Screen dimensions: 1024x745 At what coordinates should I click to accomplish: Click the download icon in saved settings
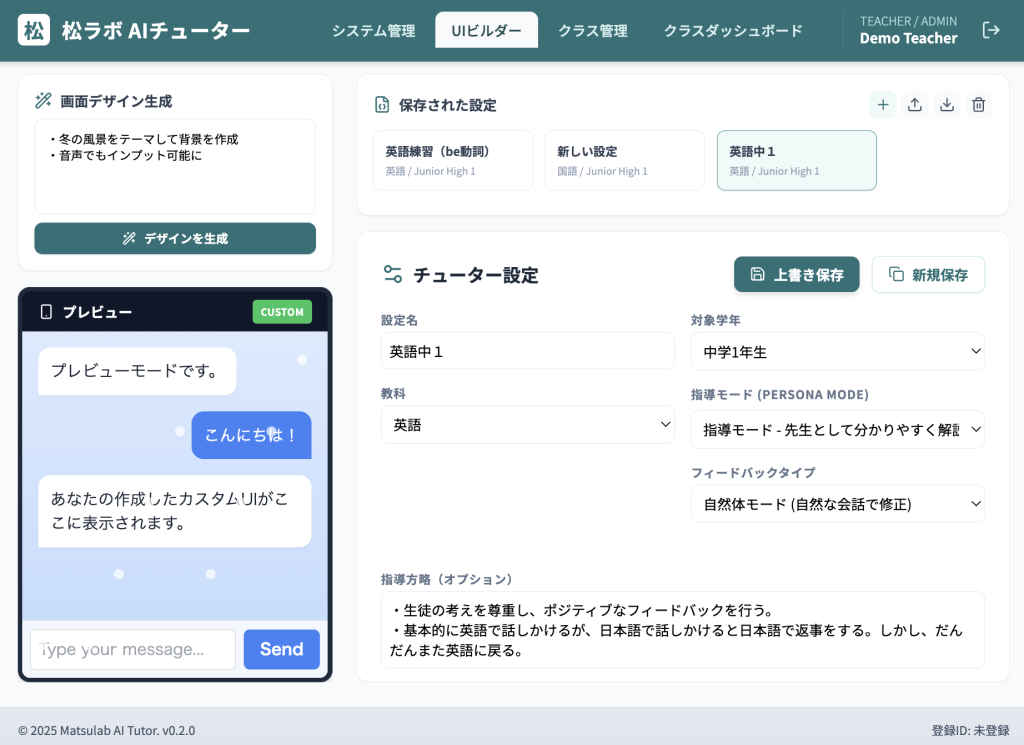[x=946, y=105]
